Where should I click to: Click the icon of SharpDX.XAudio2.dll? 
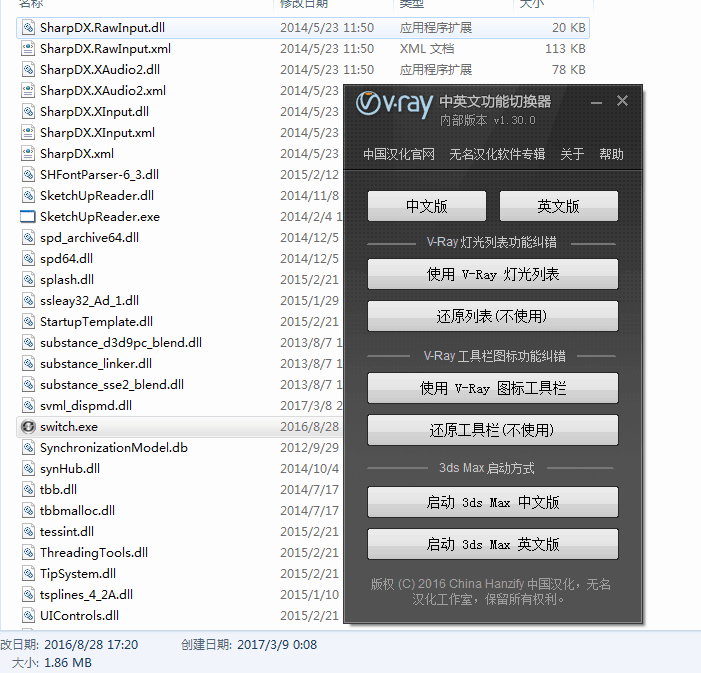(28, 70)
